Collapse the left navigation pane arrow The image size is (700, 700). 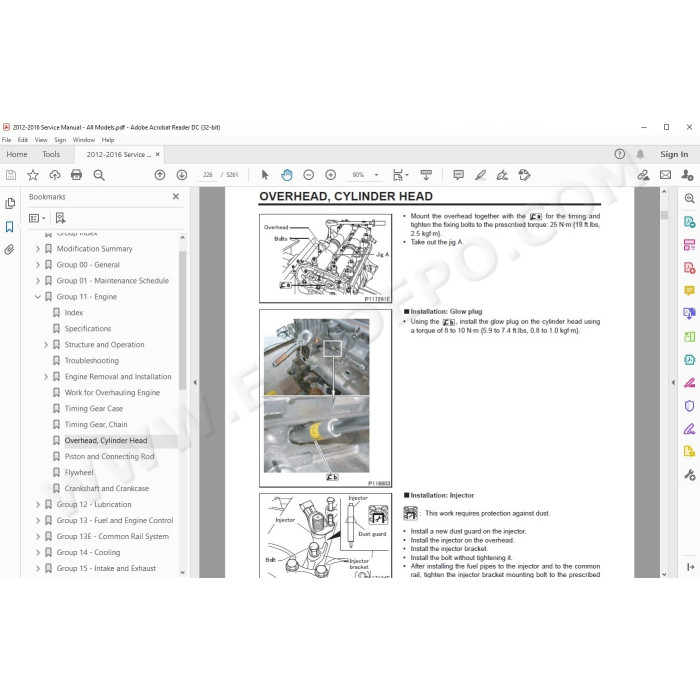point(195,383)
